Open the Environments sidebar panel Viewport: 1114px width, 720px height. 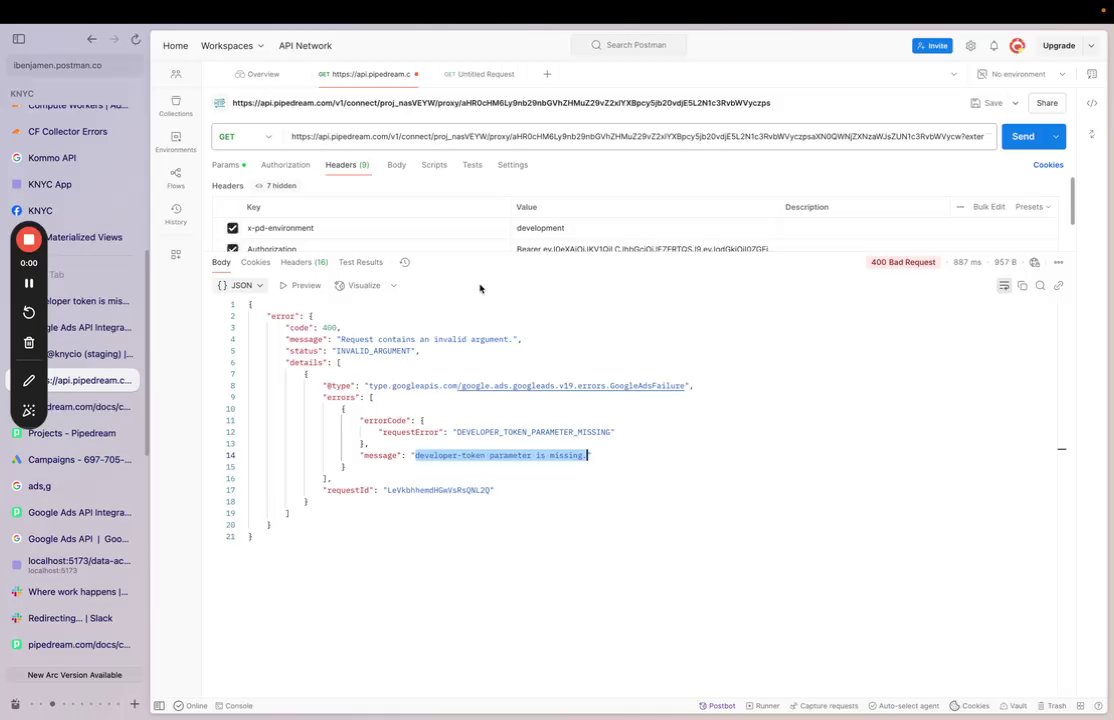175,141
